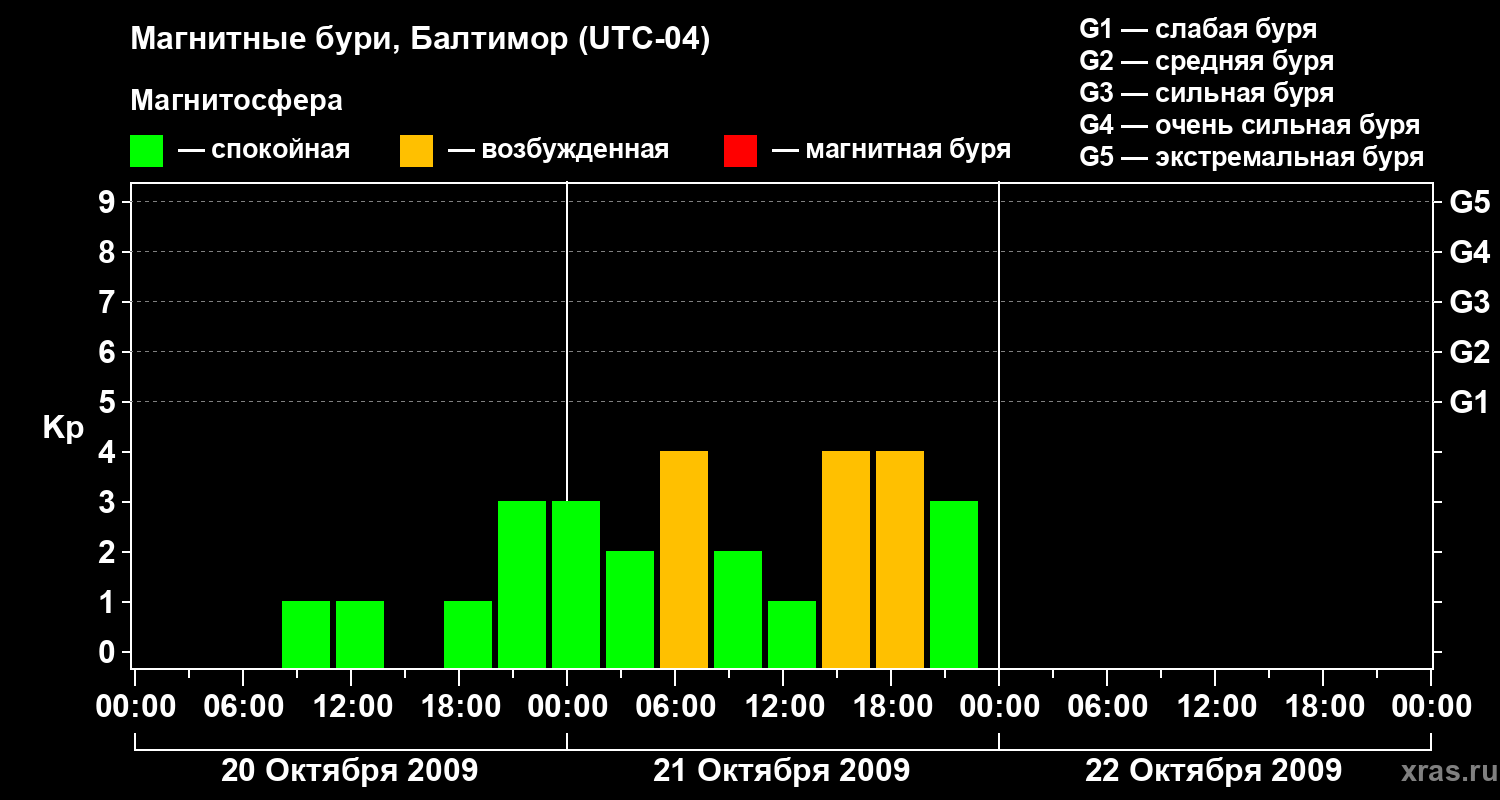The image size is (1500, 800).
Task: Click the '06:00' time label under 22 October
Action: click(1106, 707)
